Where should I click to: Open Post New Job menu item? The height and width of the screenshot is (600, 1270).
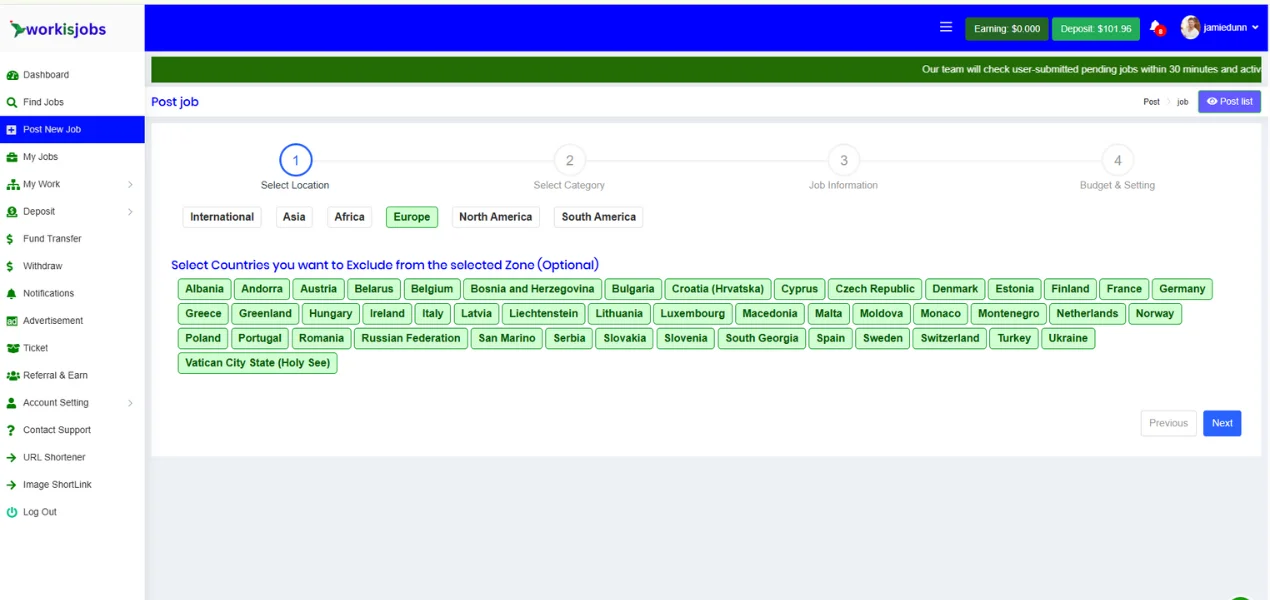pyautogui.click(x=52, y=130)
